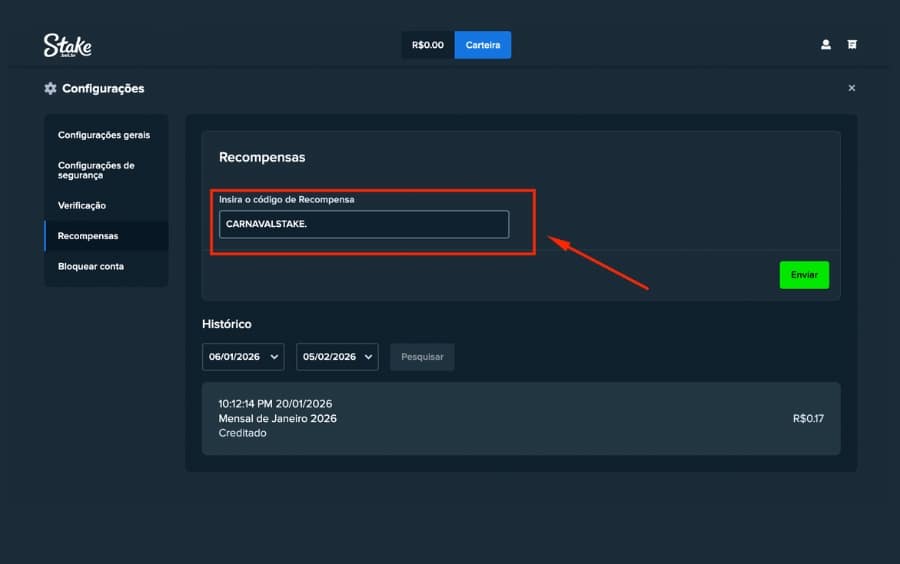Click the Configurações gear icon

tap(51, 88)
